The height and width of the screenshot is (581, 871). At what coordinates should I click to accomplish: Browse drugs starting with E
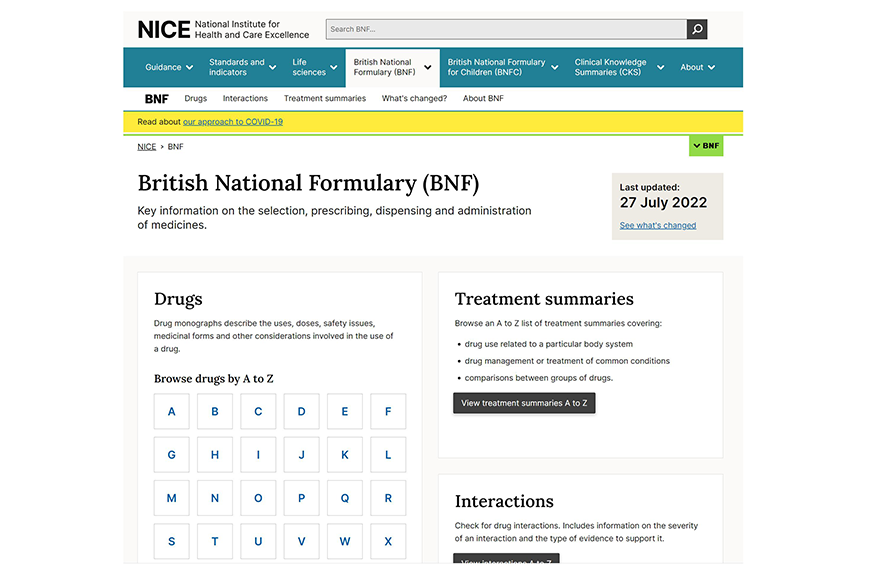point(345,412)
